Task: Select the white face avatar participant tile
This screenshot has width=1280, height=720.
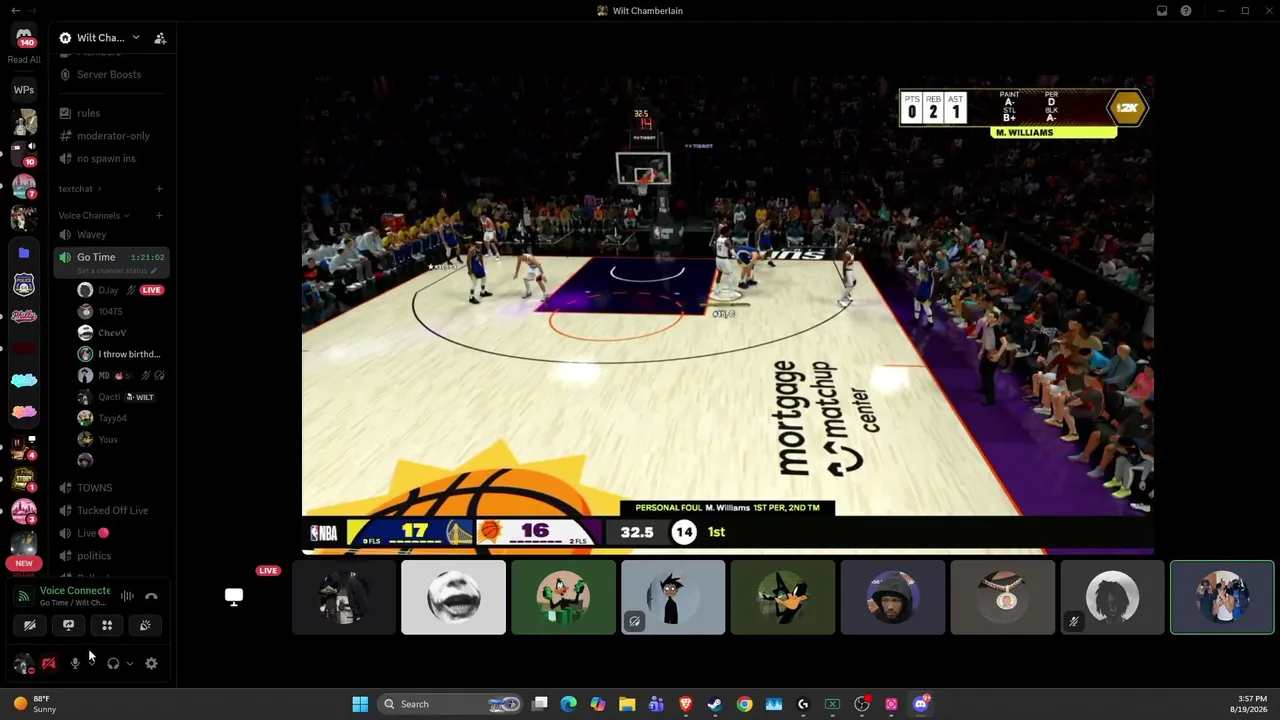Action: pos(454,597)
